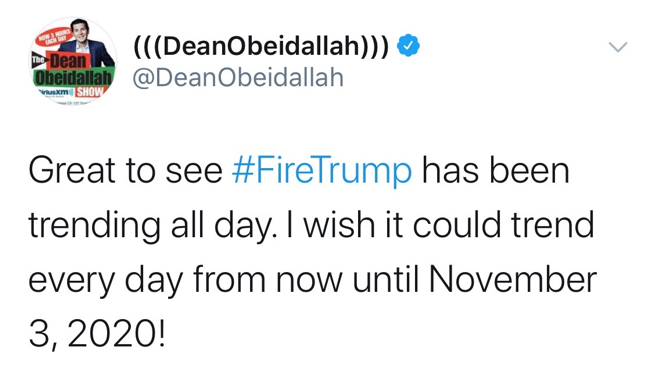Click the red Dean banner in avatar
The height and width of the screenshot is (367, 654).
pos(68,62)
